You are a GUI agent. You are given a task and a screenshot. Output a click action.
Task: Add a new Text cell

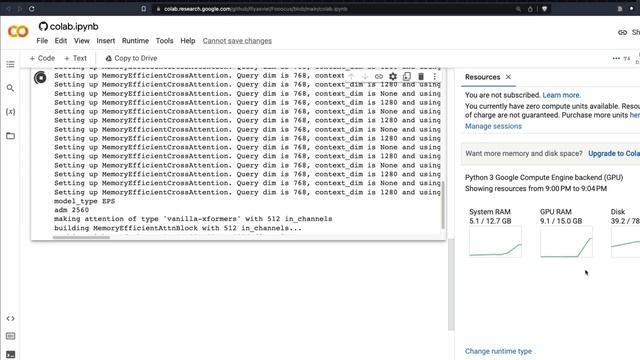click(x=76, y=58)
